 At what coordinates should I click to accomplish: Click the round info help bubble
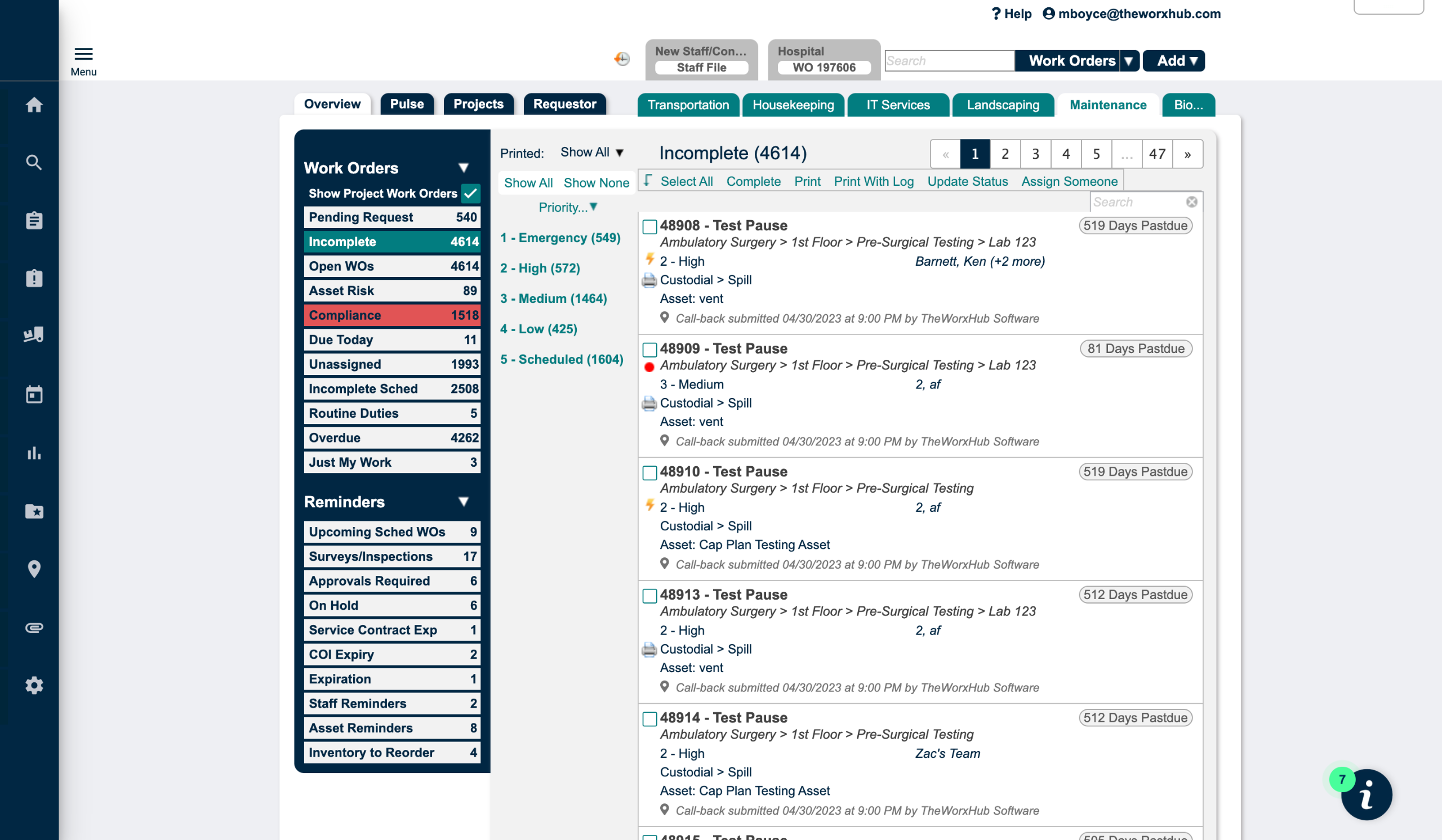coord(1367,795)
